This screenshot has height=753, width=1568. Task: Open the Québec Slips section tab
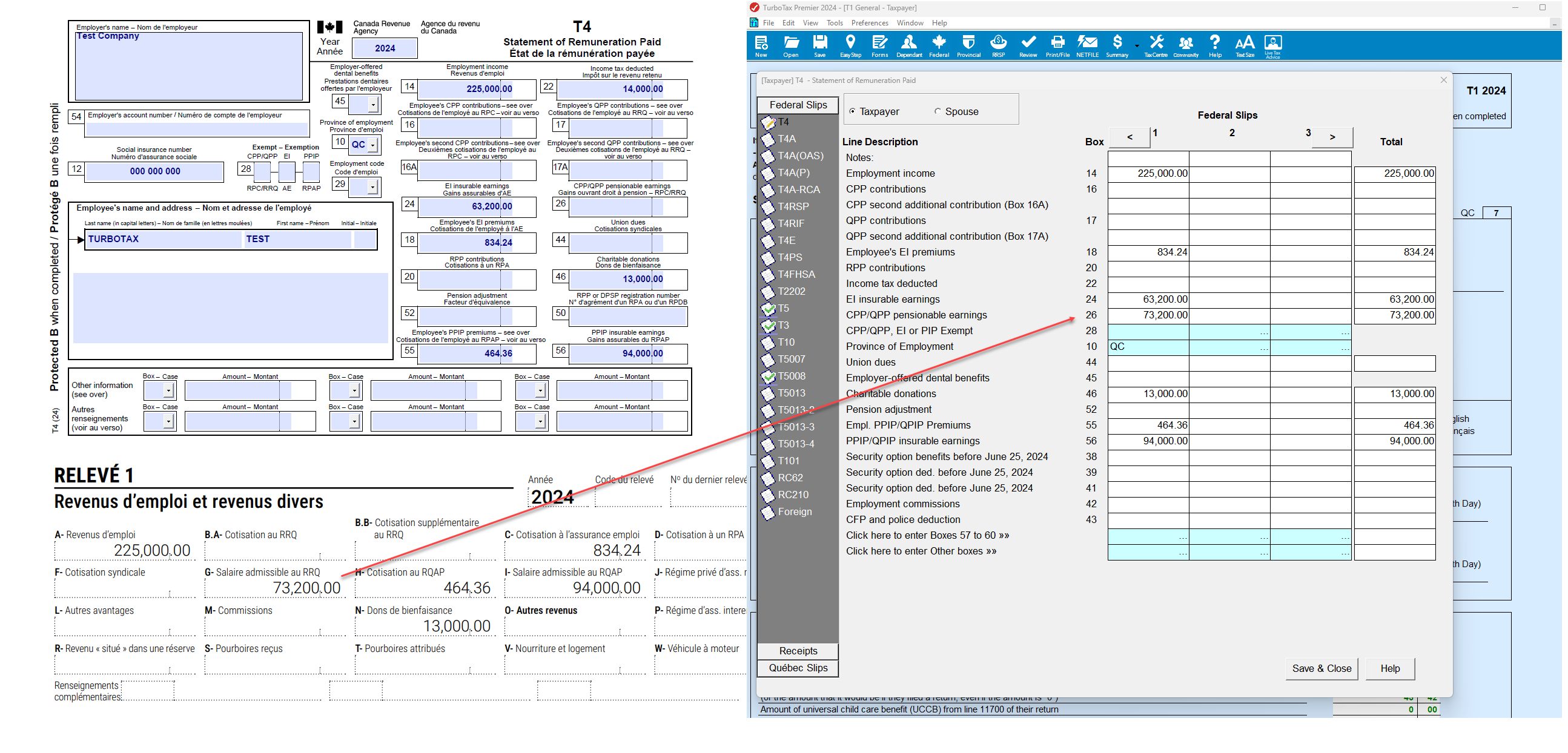point(798,668)
